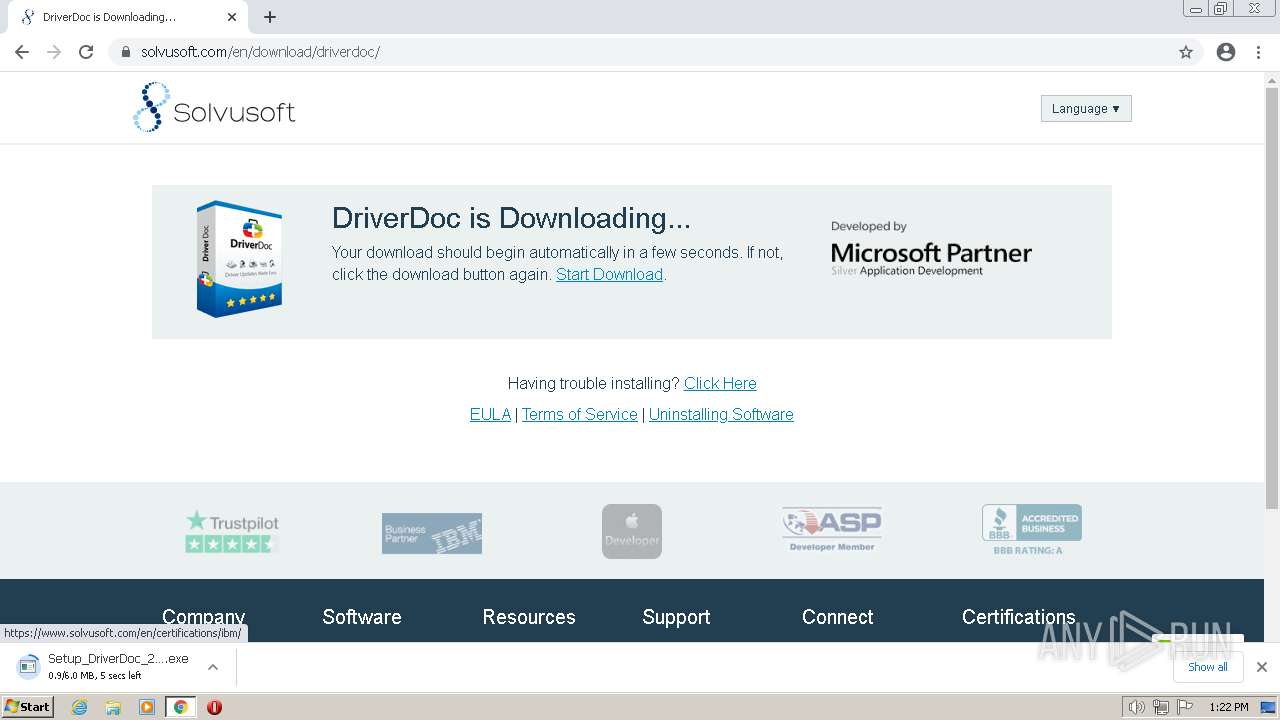Reload the page with refresh icon
Image resolution: width=1280 pixels, height=720 pixels.
(86, 52)
